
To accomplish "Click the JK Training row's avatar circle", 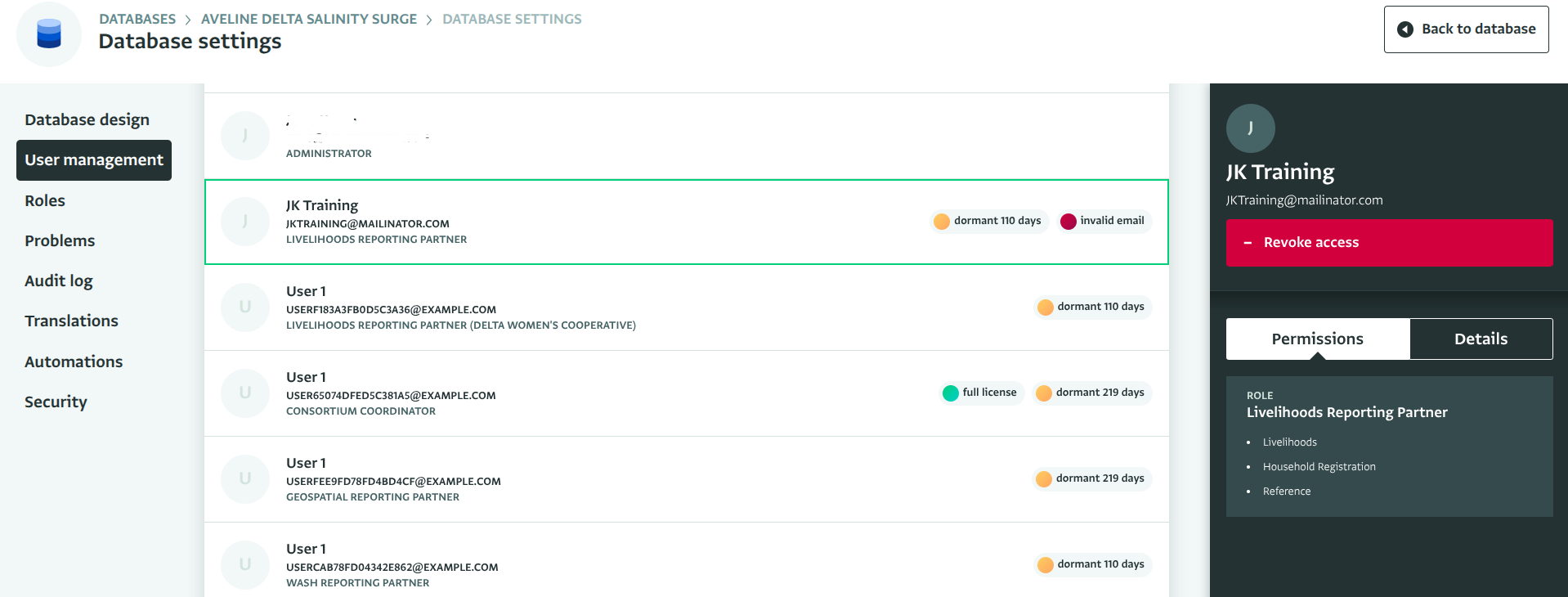I will 245,222.
